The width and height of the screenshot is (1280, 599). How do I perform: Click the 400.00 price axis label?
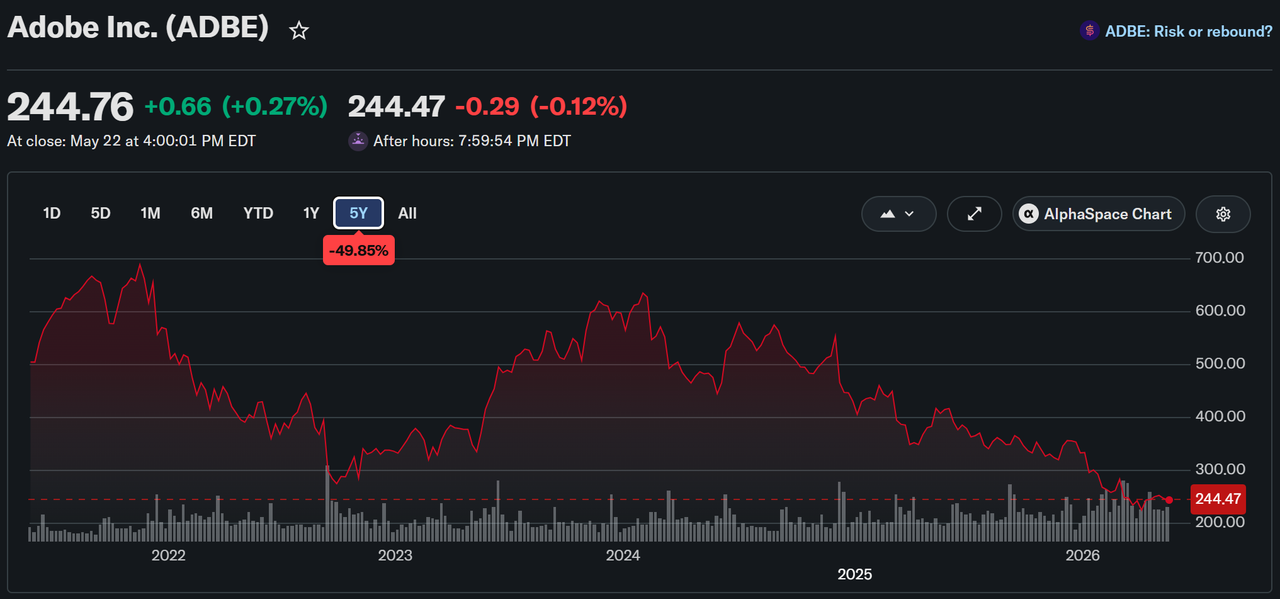1220,417
